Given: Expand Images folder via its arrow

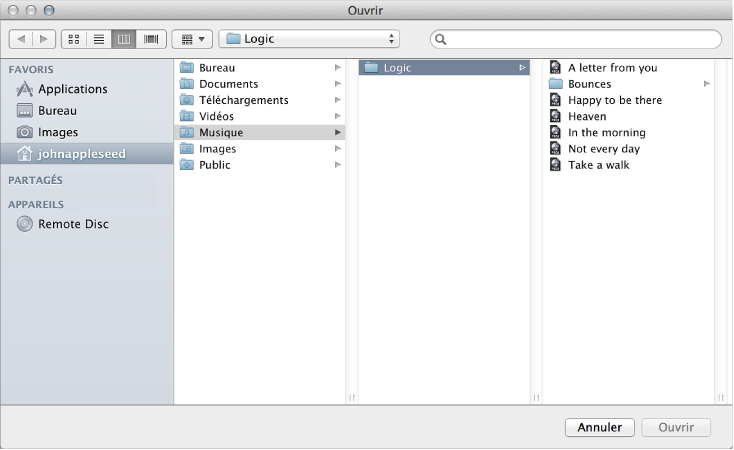Looking at the screenshot, I should coord(338,149).
